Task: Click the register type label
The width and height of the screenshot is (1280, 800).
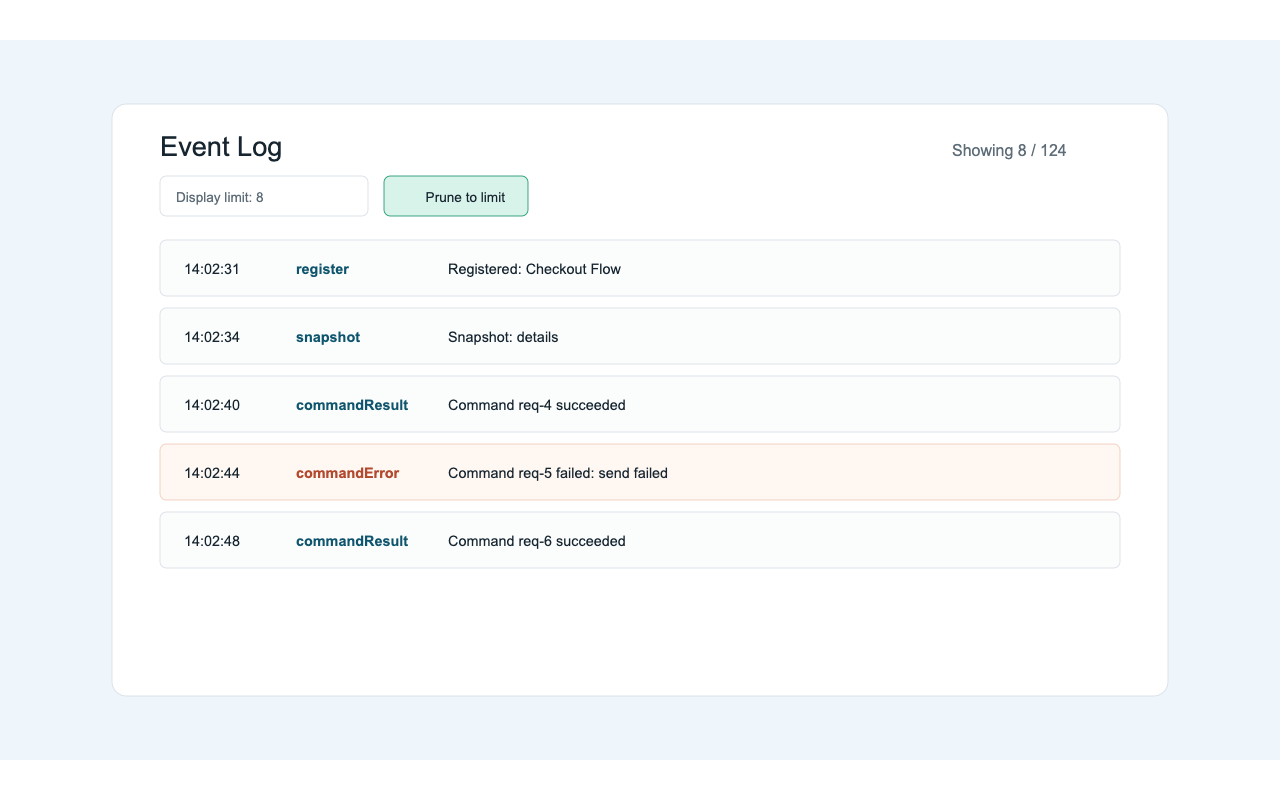Action: tap(322, 268)
